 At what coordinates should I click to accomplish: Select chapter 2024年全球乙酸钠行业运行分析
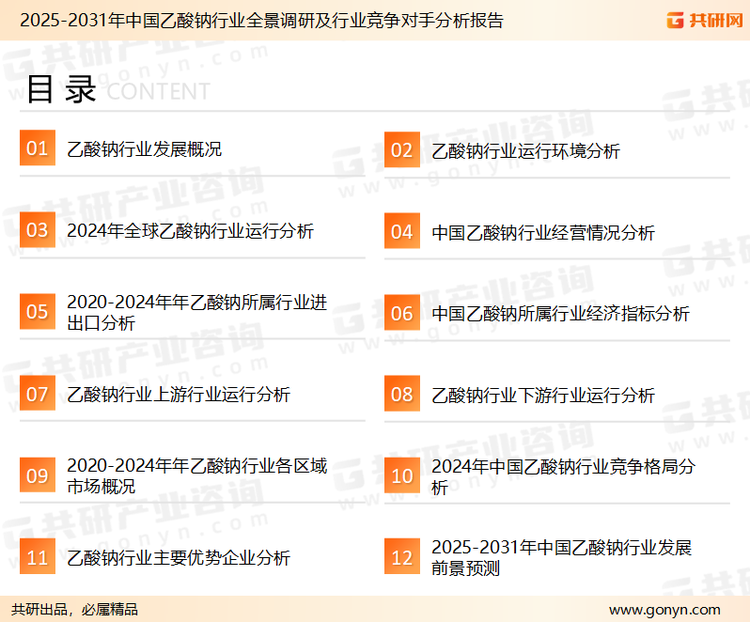pos(190,231)
